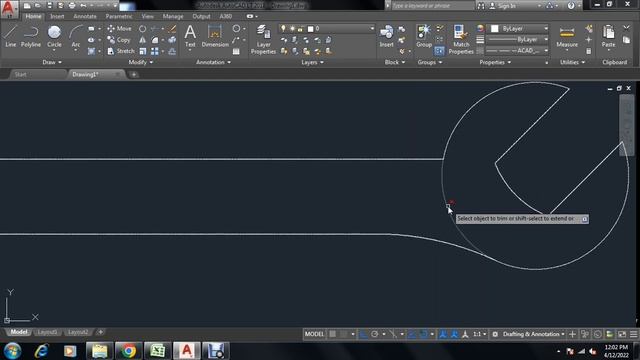The width and height of the screenshot is (640, 360).
Task: Expand the Block panel
Action: 395,62
